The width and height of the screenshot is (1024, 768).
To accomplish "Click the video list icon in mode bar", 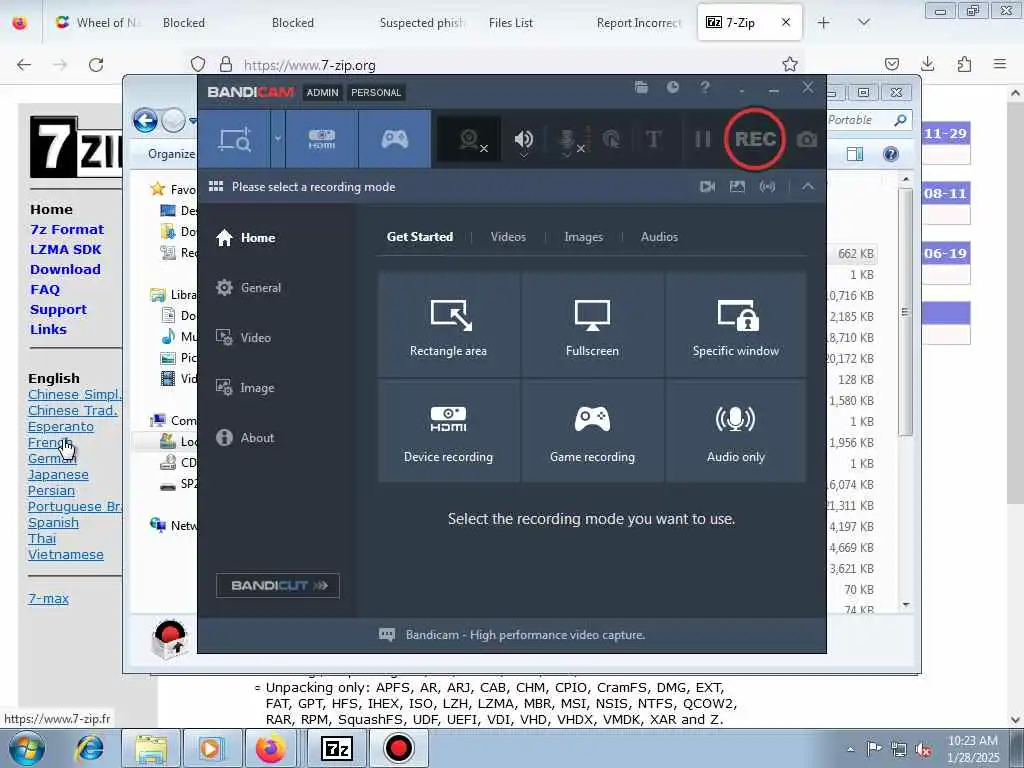I will click(x=707, y=187).
